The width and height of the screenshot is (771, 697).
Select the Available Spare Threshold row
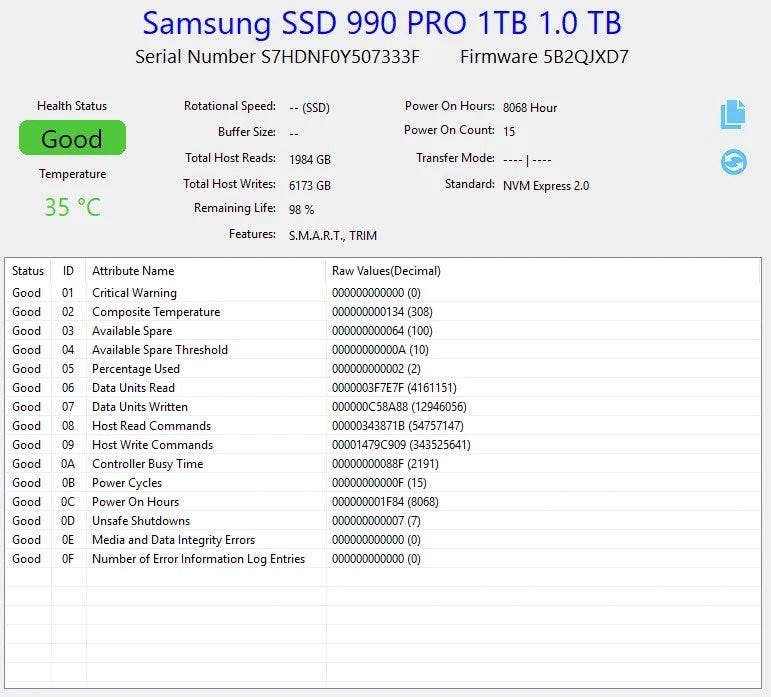point(383,349)
